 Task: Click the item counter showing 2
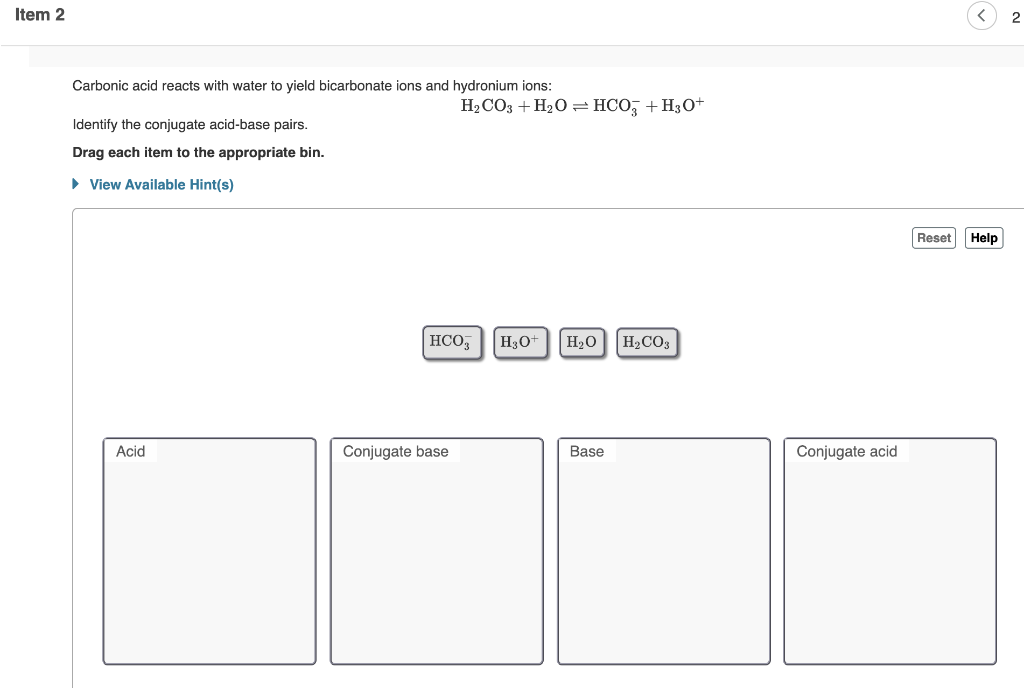click(1016, 17)
